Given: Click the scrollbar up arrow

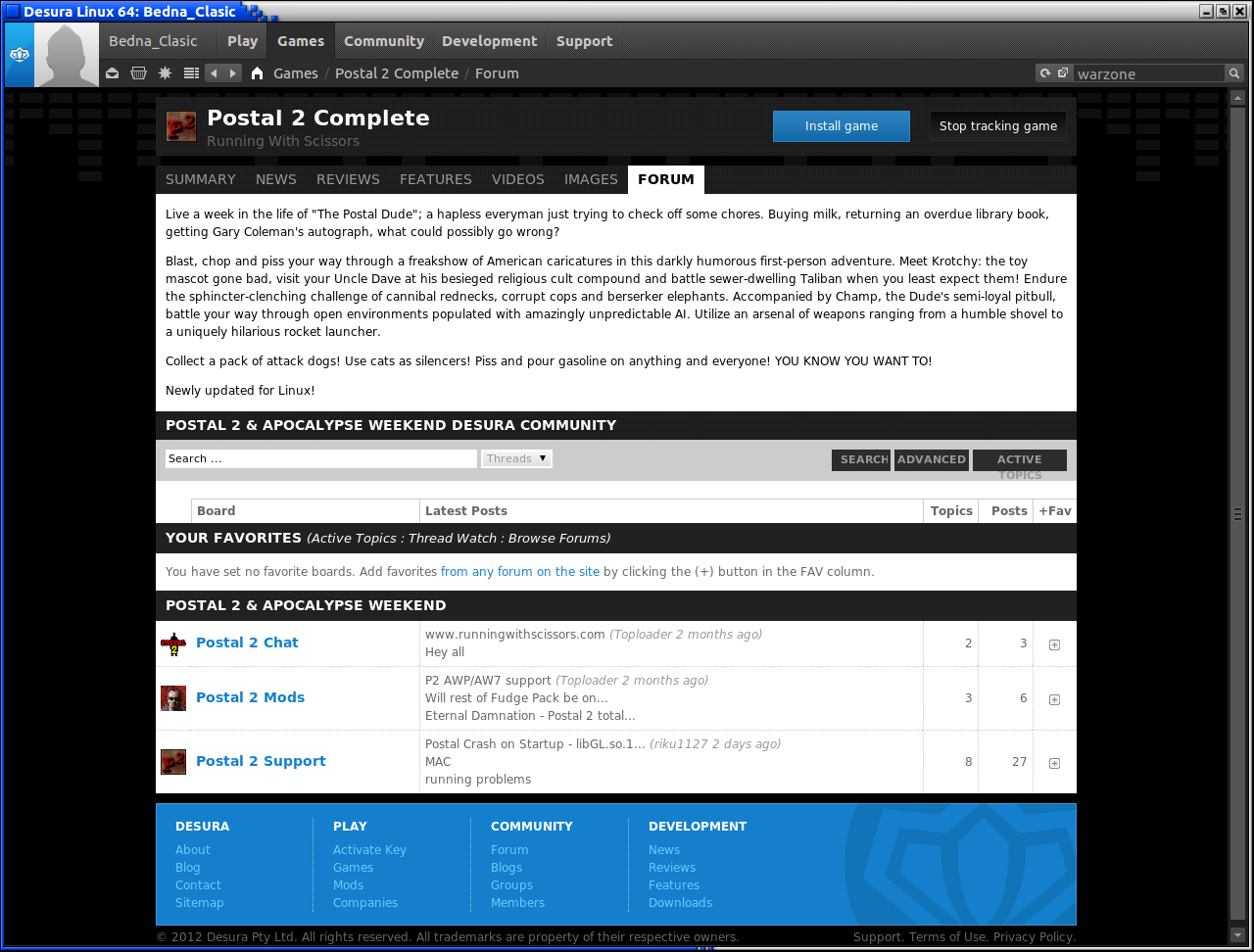Looking at the screenshot, I should click(1237, 98).
